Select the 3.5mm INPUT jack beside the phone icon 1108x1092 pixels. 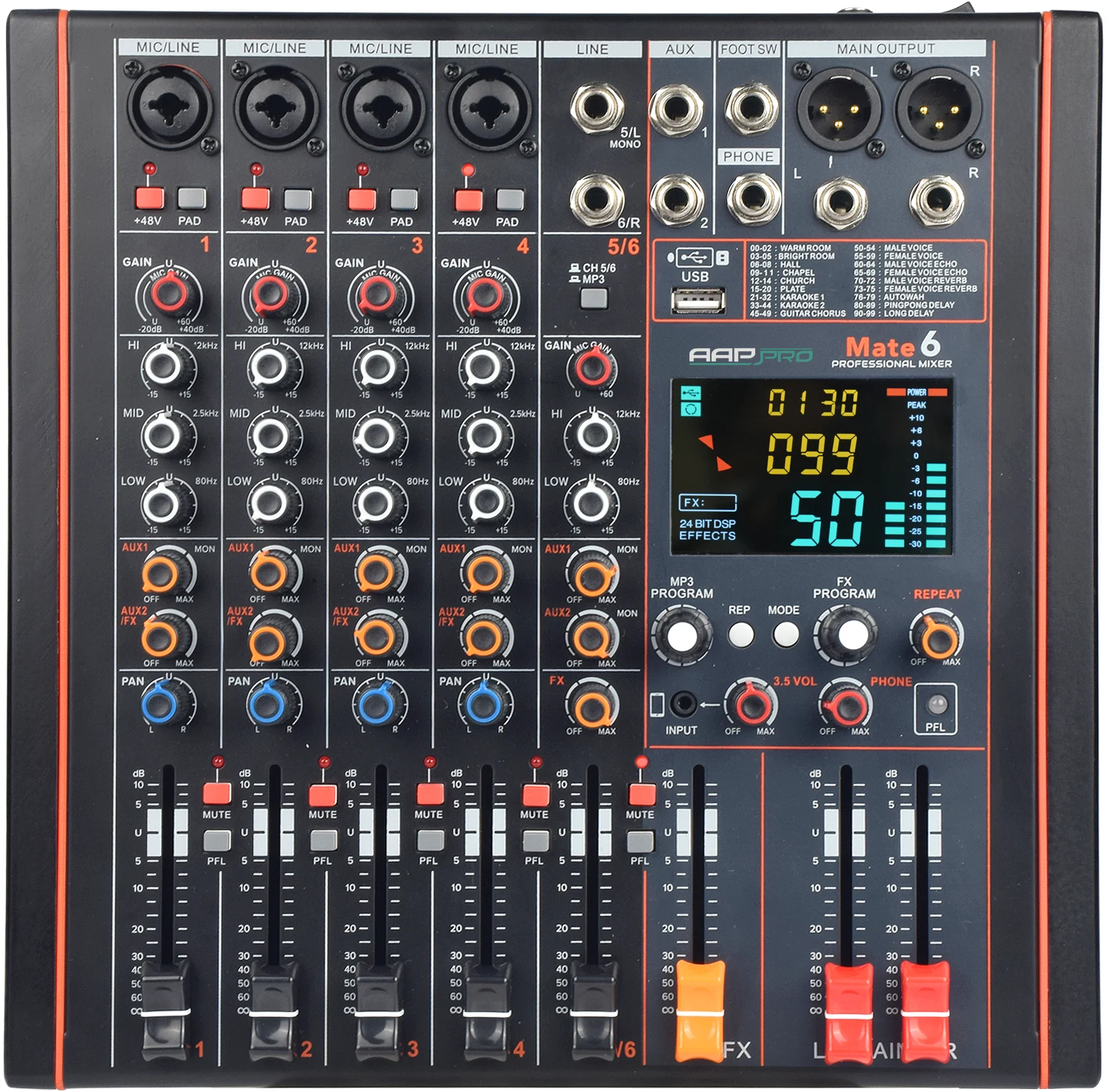683,705
